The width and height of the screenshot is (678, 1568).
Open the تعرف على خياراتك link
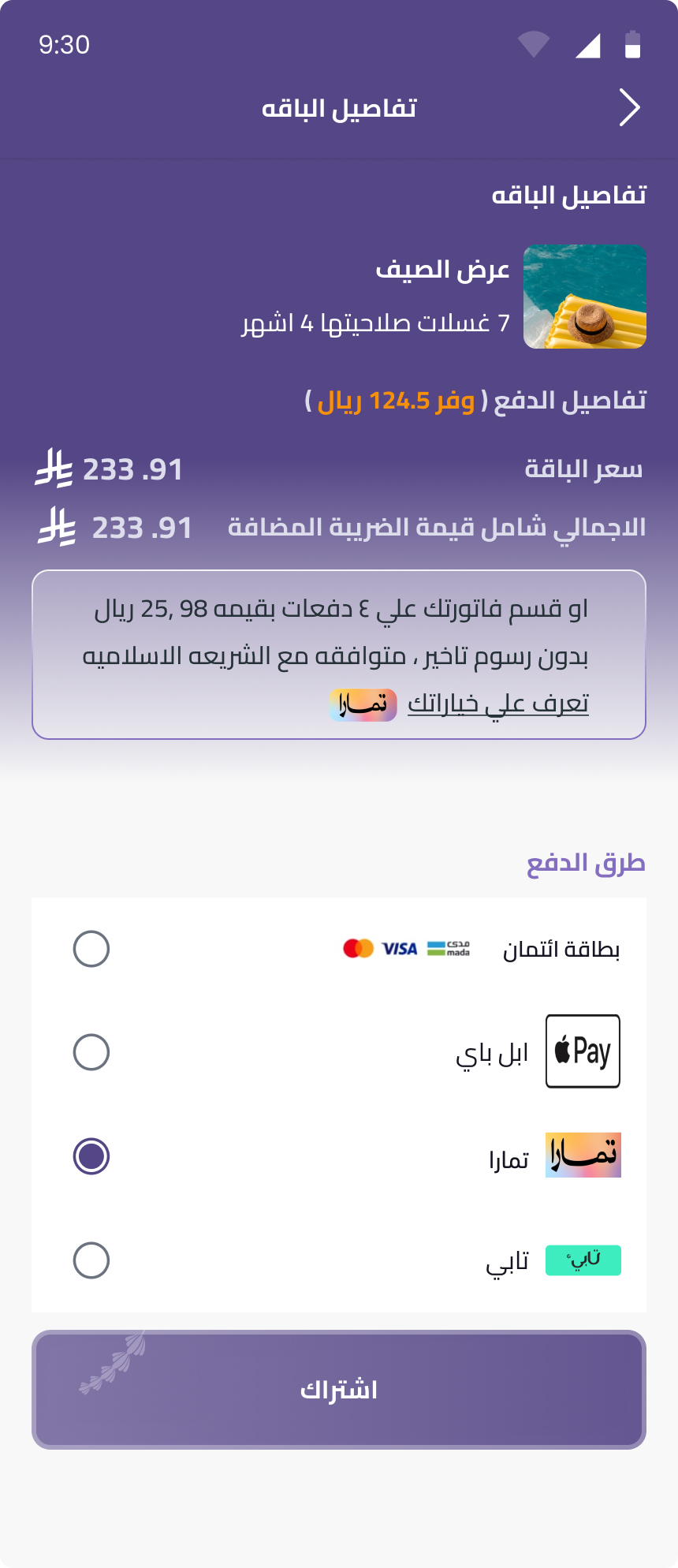click(x=498, y=704)
